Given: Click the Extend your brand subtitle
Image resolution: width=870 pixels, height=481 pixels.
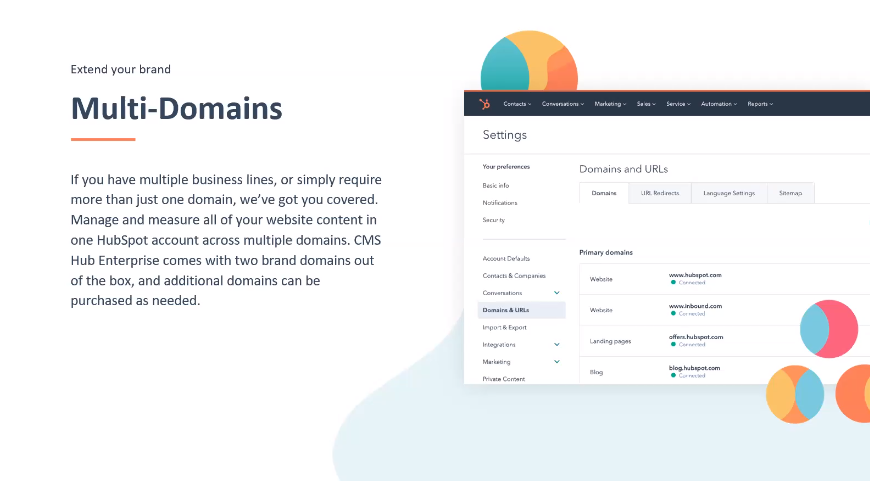Looking at the screenshot, I should pyautogui.click(x=120, y=69).
